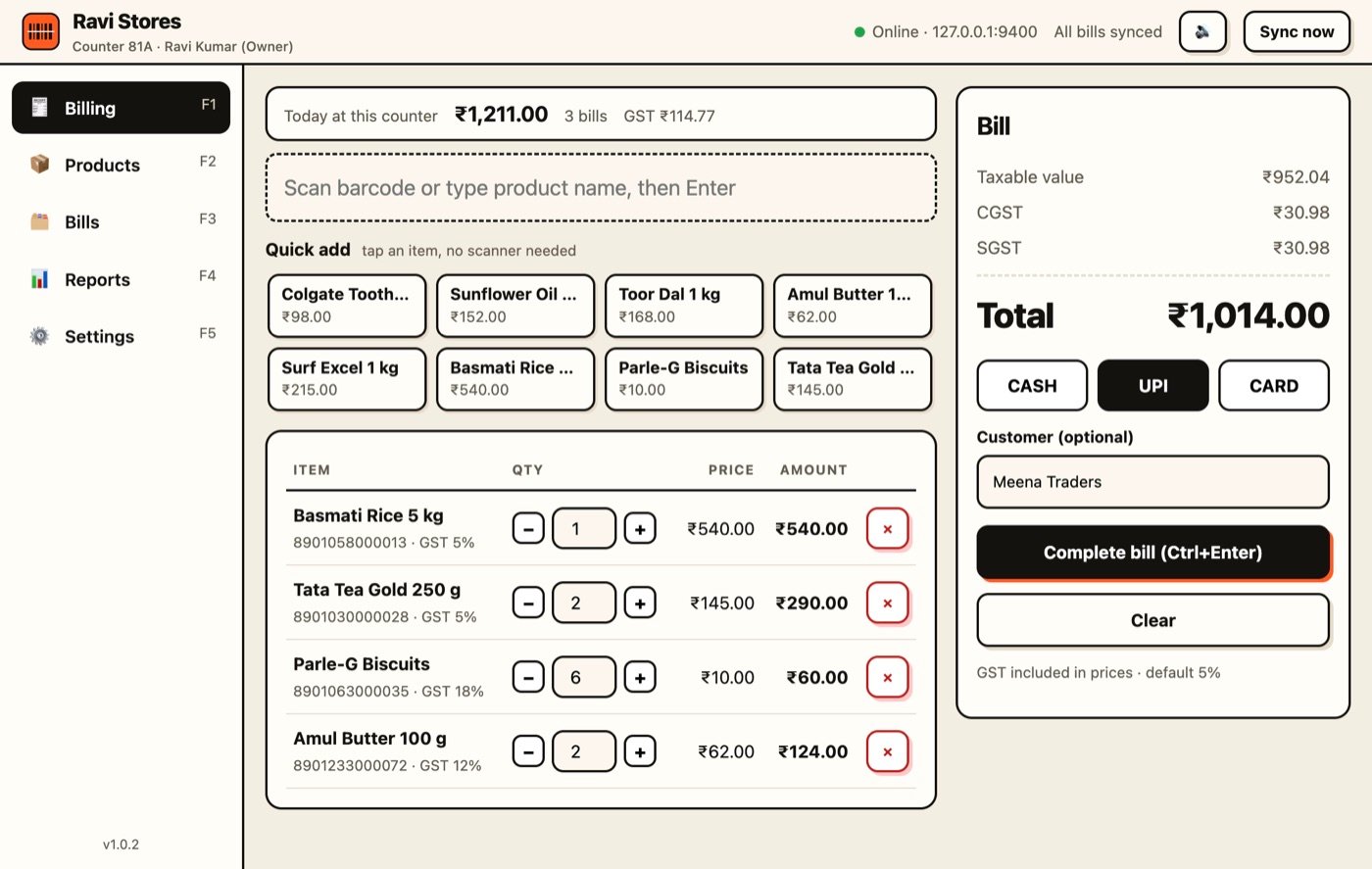Quick add Colgate Toothpaste item
The height and width of the screenshot is (869, 1372).
pyautogui.click(x=347, y=305)
